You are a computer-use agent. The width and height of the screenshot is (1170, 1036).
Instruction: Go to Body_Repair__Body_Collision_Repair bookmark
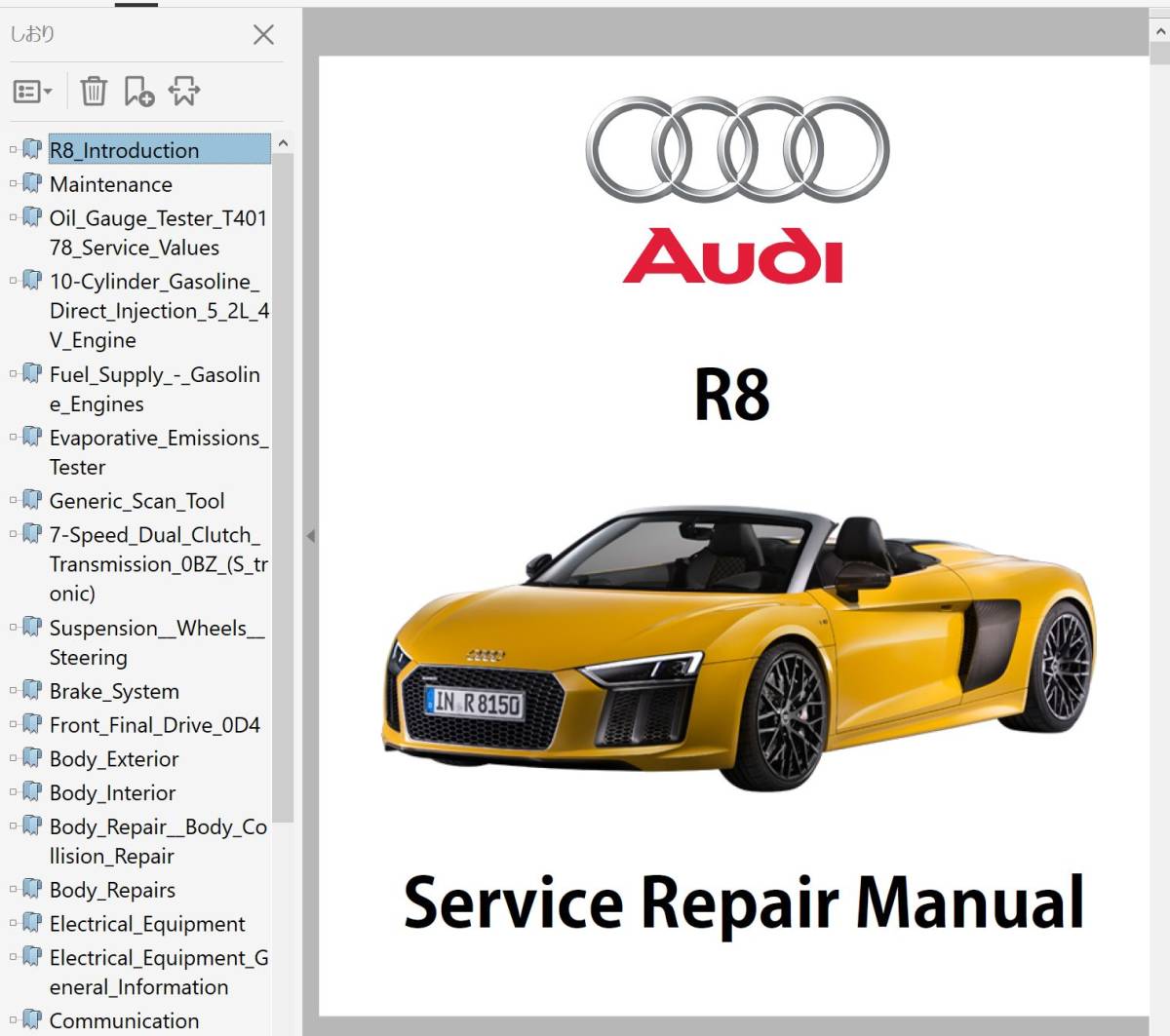coord(159,841)
